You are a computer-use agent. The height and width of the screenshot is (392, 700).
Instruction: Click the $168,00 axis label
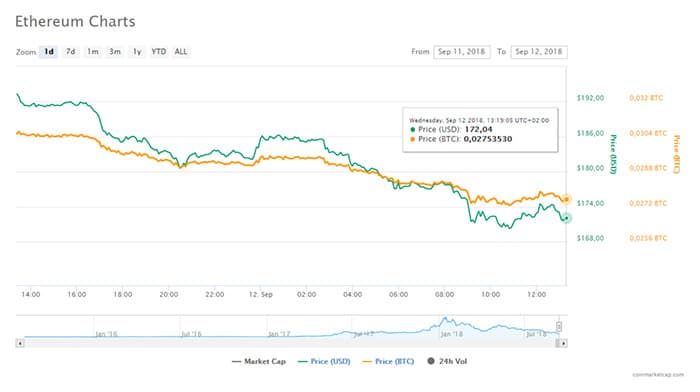(590, 238)
